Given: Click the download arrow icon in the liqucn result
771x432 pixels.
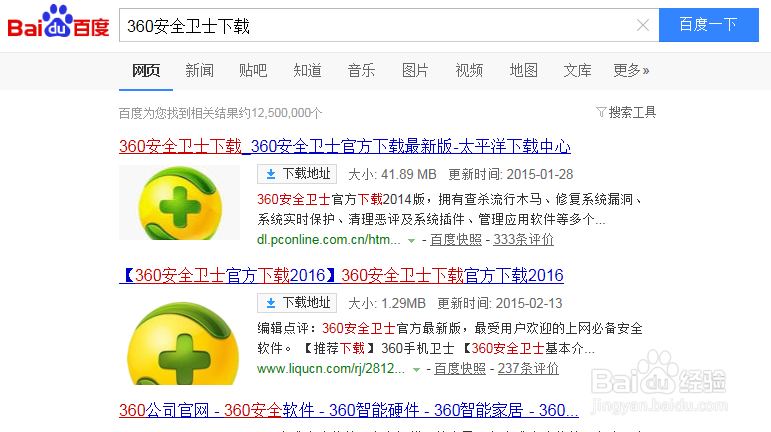Looking at the screenshot, I should (x=270, y=303).
